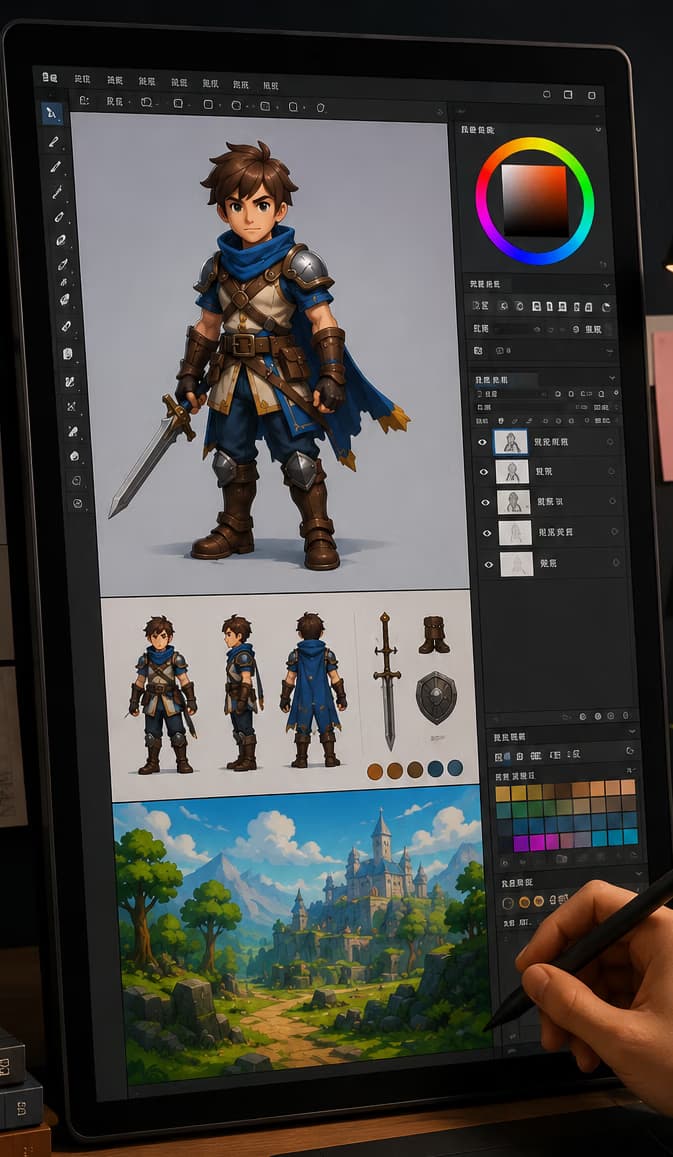Screen dimensions: 673x1157
Task: Pick the fourth tool from the top of the left toolbar
Action: [x=57, y=193]
